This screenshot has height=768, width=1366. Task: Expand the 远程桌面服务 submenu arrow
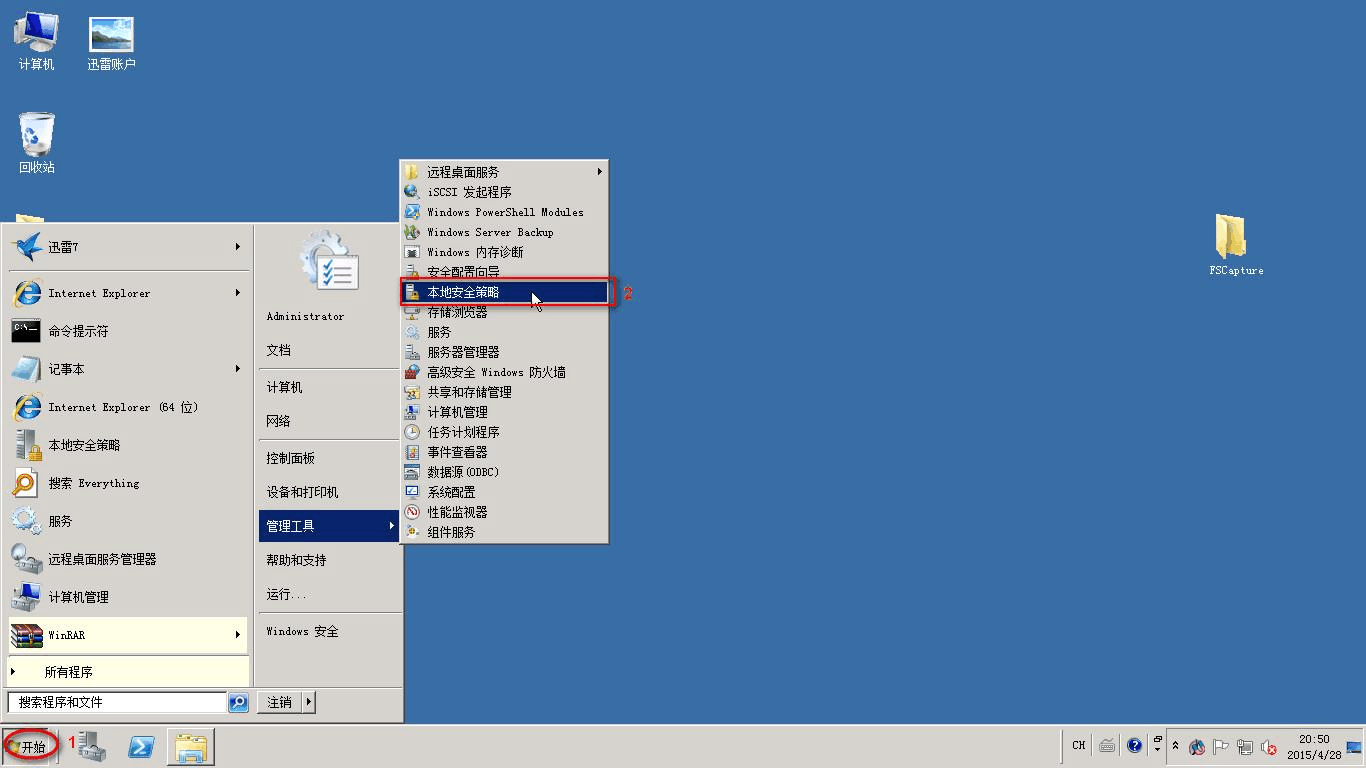pyautogui.click(x=600, y=172)
